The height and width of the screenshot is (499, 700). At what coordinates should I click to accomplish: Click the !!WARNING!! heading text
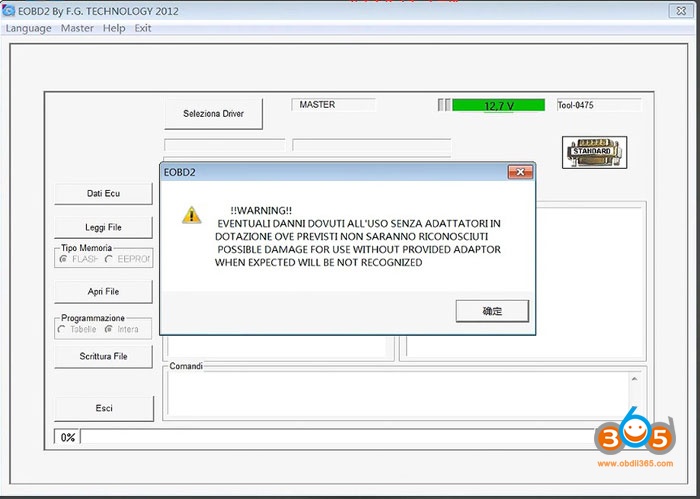point(261,210)
